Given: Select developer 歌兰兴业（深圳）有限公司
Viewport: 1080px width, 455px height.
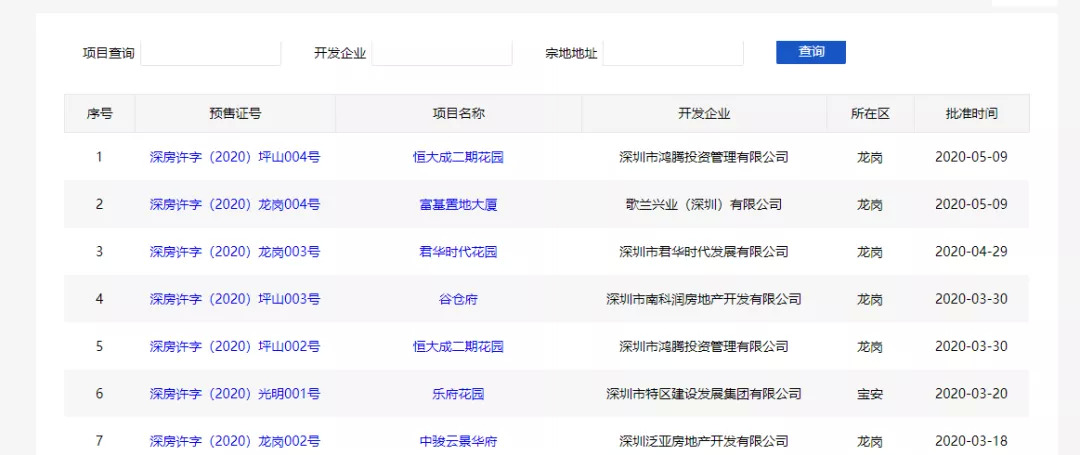Looking at the screenshot, I should (x=704, y=204).
